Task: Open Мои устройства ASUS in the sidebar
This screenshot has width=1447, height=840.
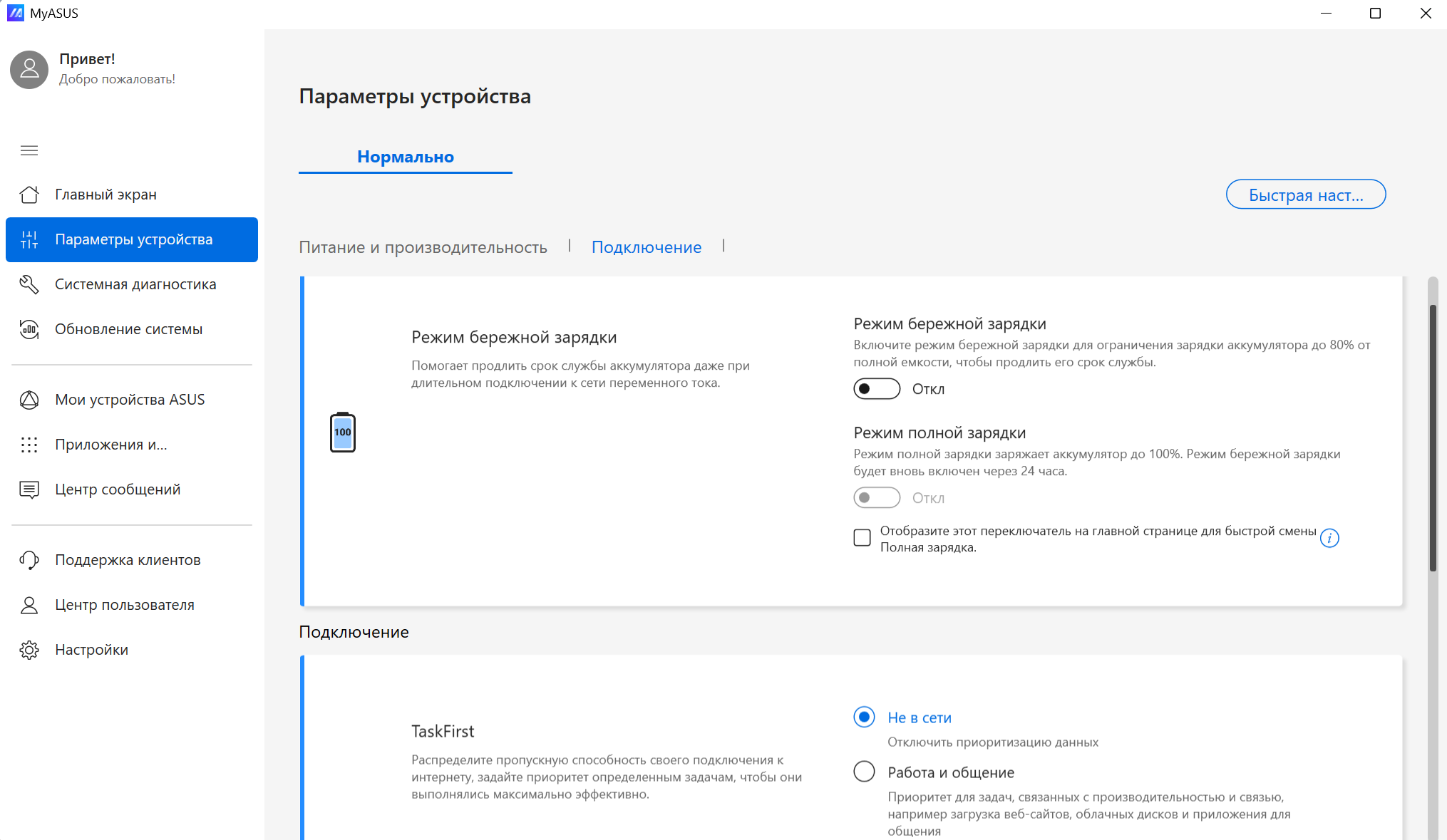Action: click(x=132, y=400)
